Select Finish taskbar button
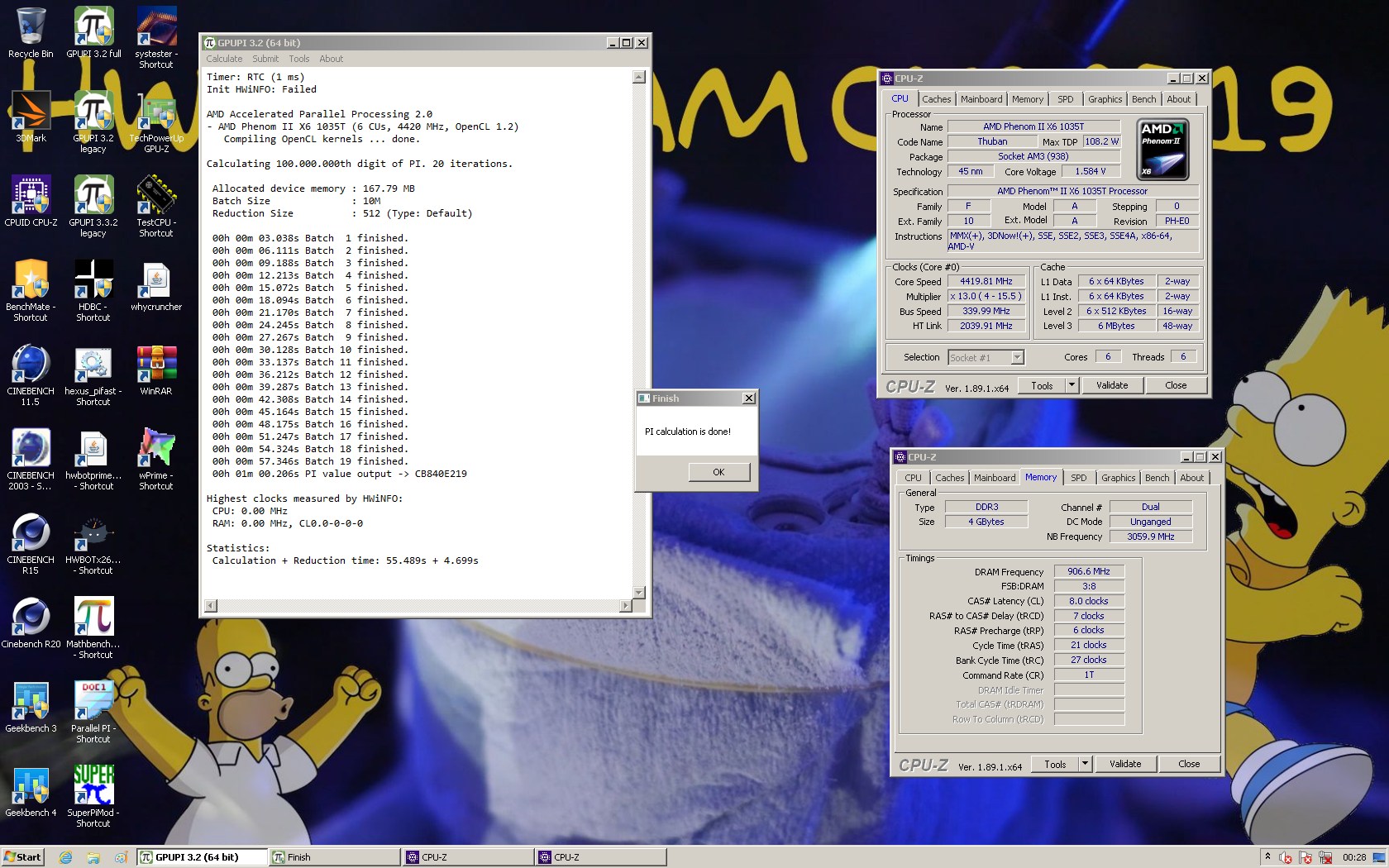This screenshot has width=1389, height=868. coord(335,857)
